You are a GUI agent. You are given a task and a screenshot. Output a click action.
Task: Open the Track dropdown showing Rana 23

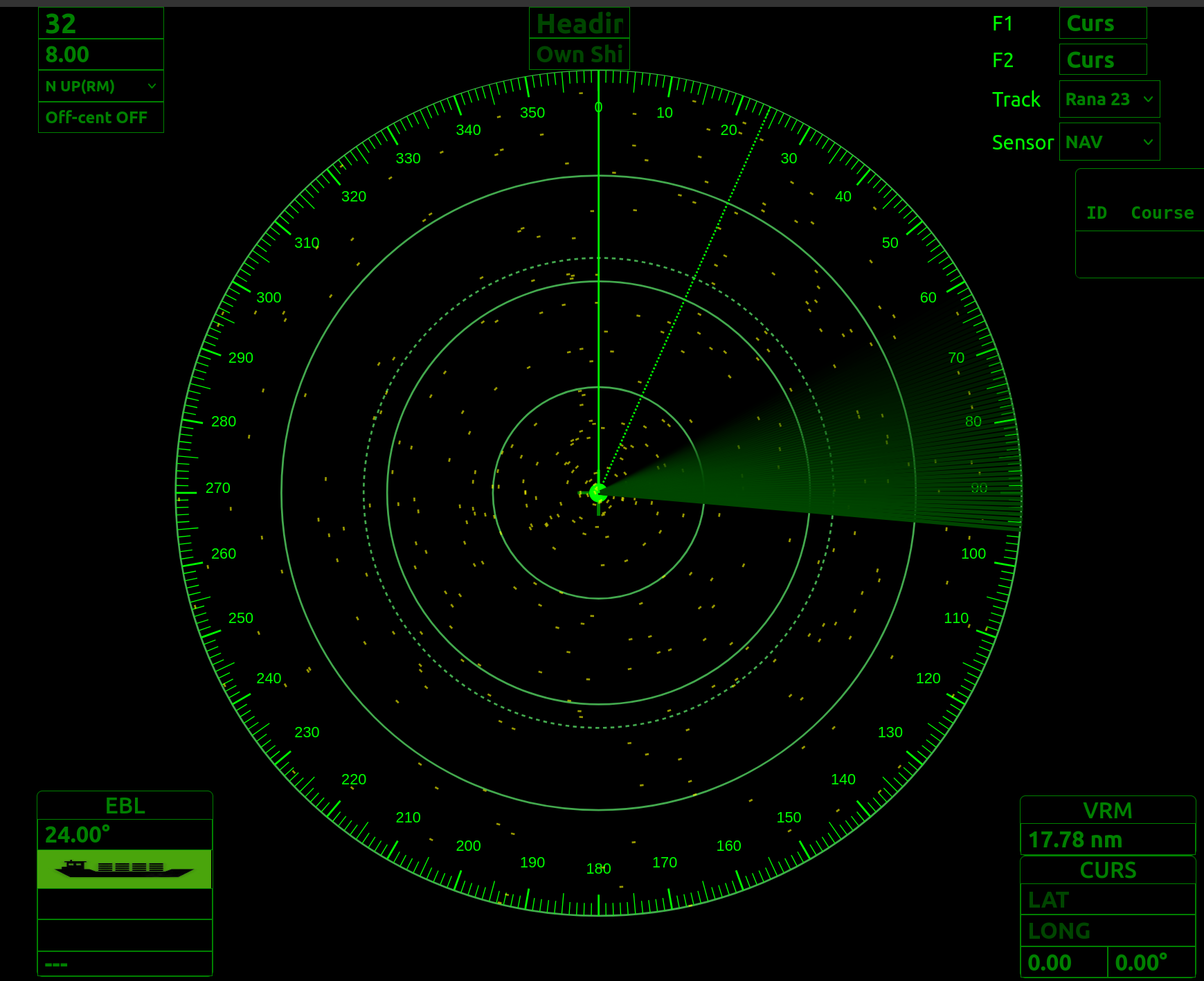pyautogui.click(x=1109, y=99)
